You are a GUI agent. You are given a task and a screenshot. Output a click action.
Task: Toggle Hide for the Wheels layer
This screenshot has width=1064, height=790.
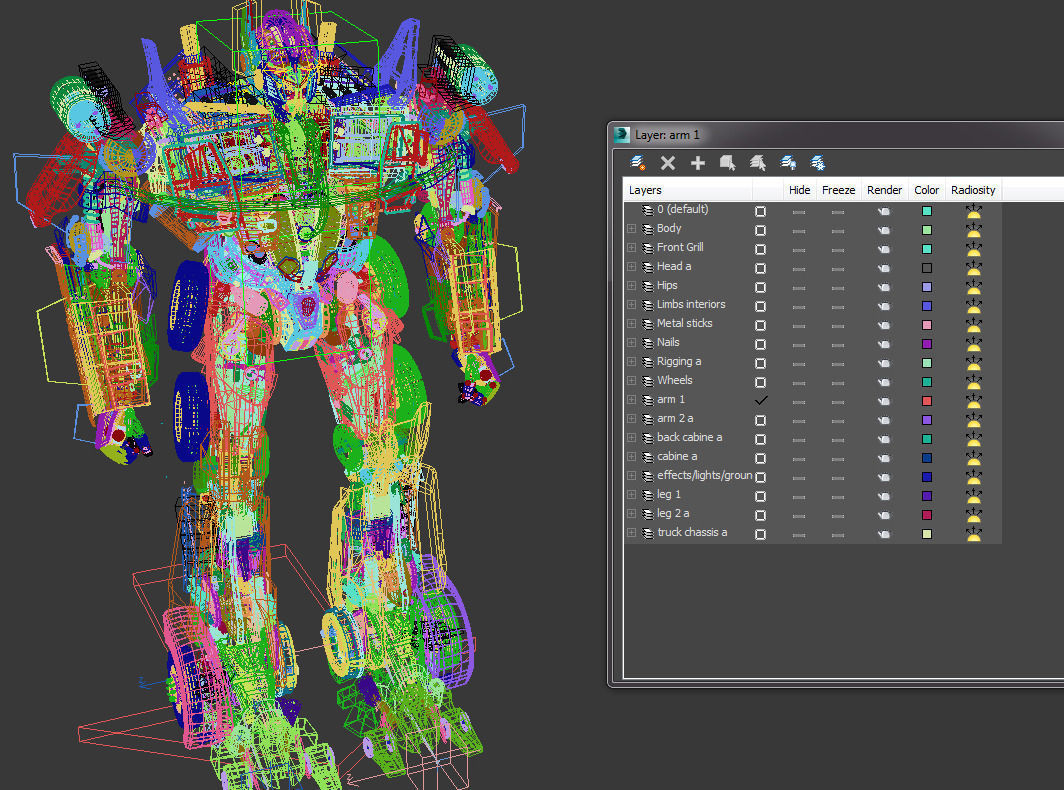click(799, 383)
